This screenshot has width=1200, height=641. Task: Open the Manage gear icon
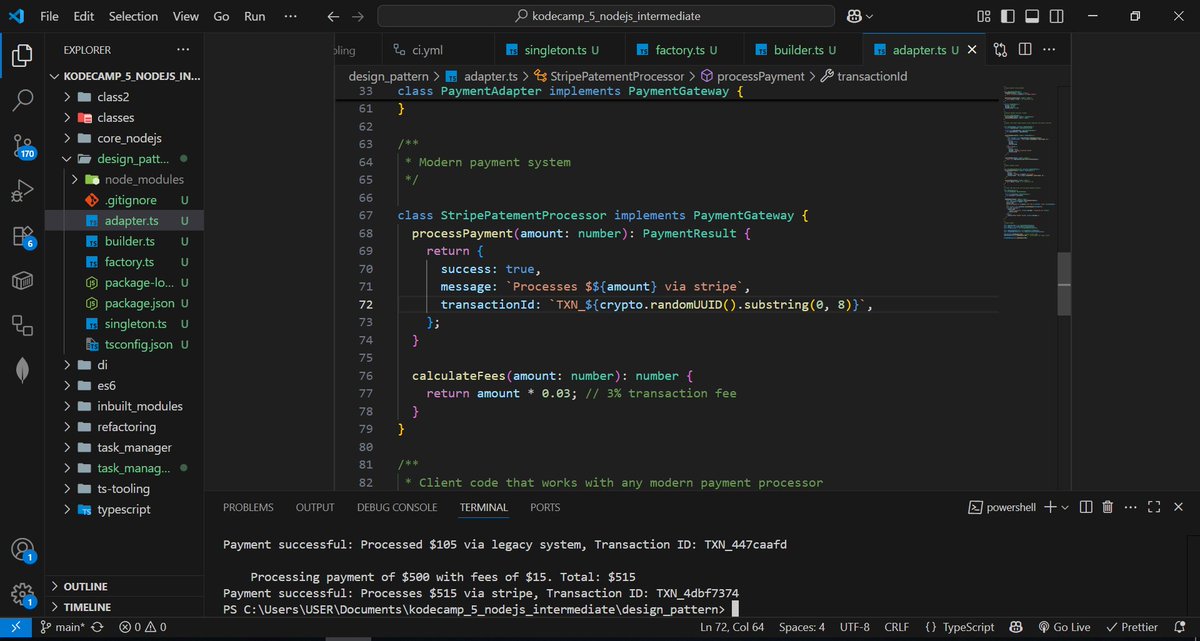(x=22, y=593)
